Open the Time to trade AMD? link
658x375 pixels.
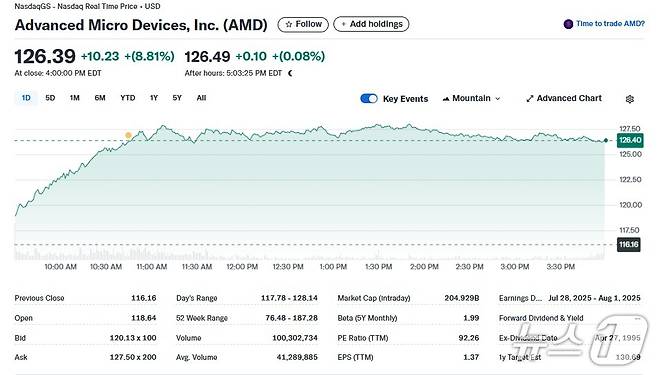[x=610, y=24]
